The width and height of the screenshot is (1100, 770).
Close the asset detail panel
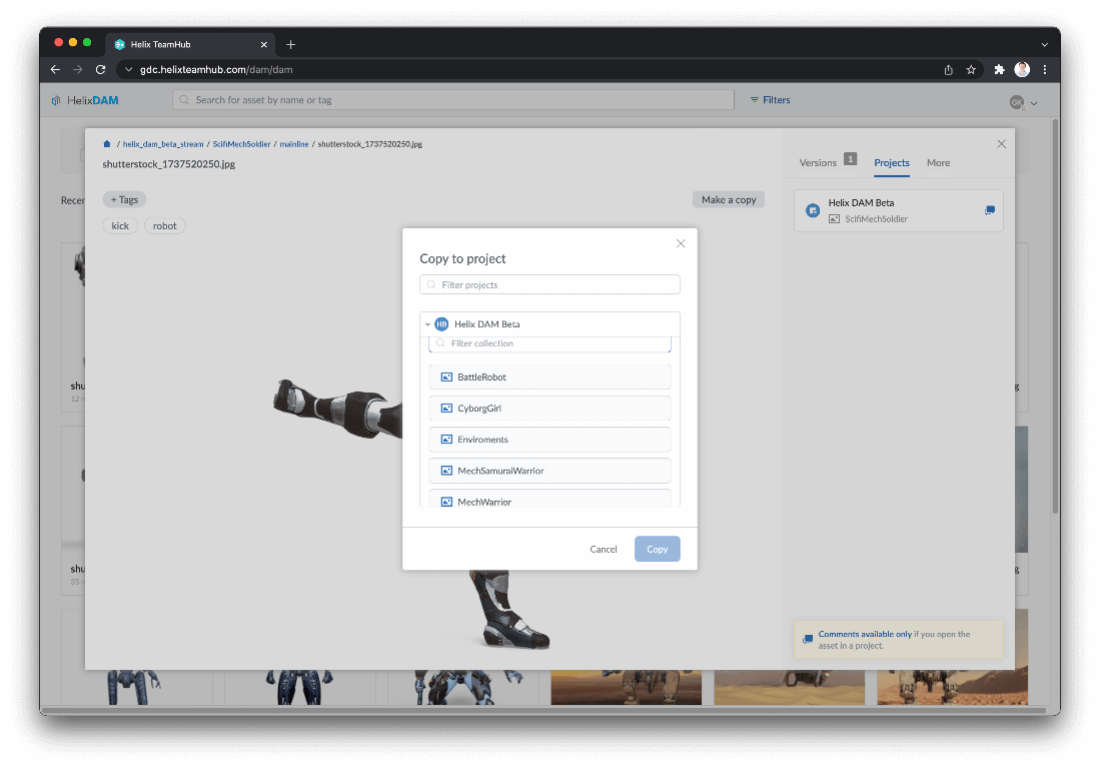1001,144
